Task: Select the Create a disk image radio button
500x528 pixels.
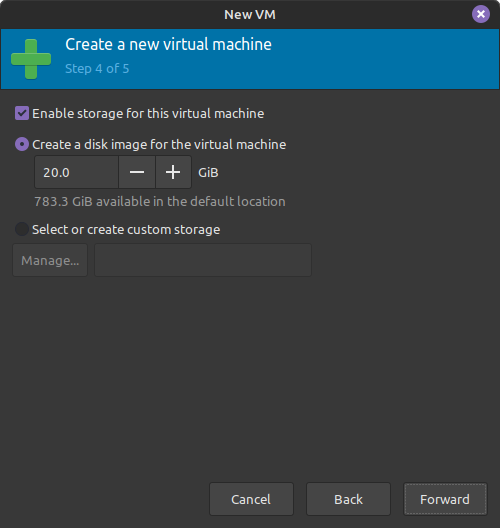Action: coord(22,144)
